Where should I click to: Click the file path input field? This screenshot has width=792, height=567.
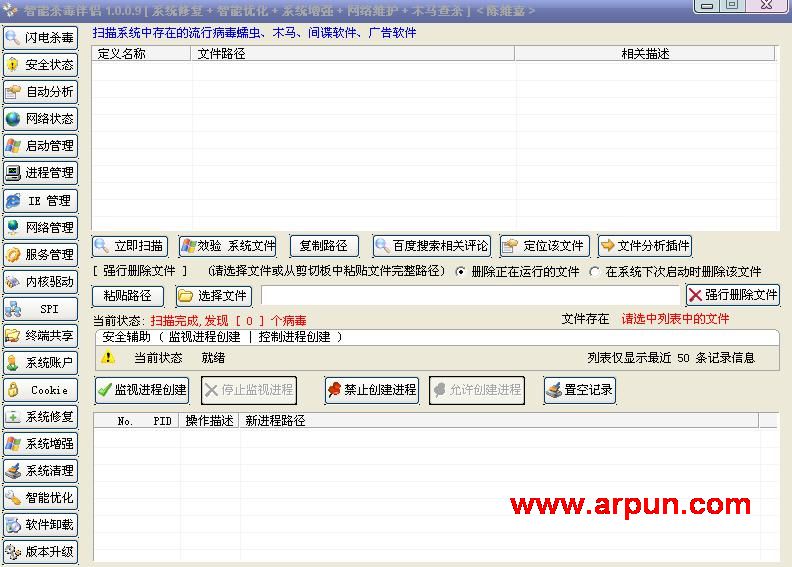[470, 296]
